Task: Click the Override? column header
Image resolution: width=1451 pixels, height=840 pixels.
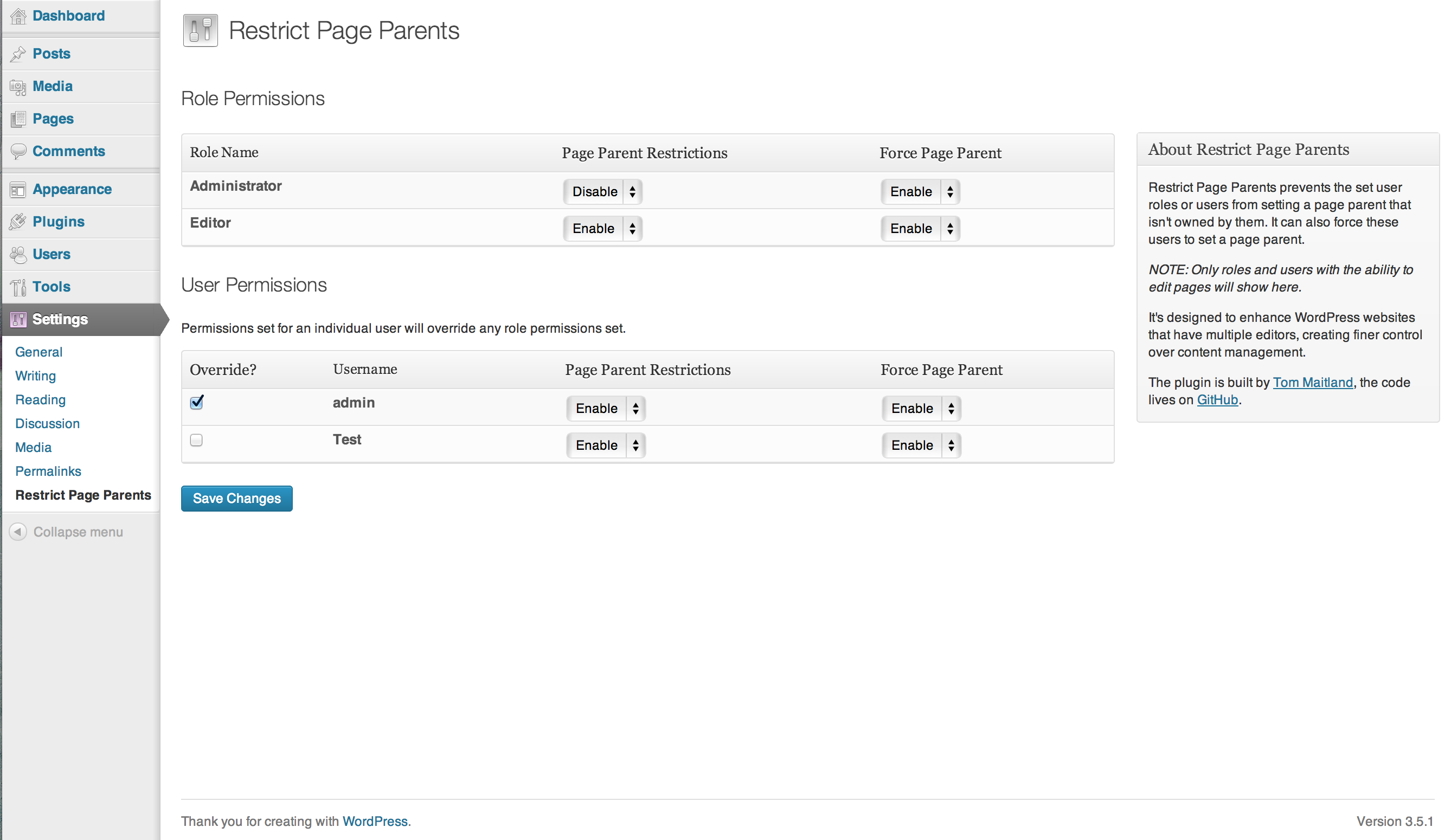Action: pos(223,370)
